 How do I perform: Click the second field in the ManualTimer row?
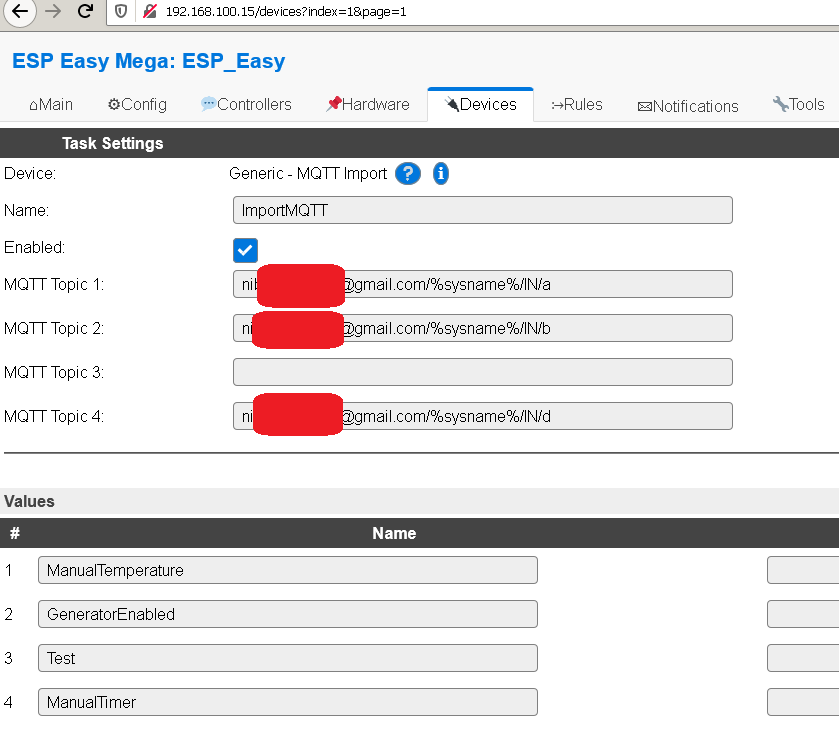pyautogui.click(x=803, y=702)
